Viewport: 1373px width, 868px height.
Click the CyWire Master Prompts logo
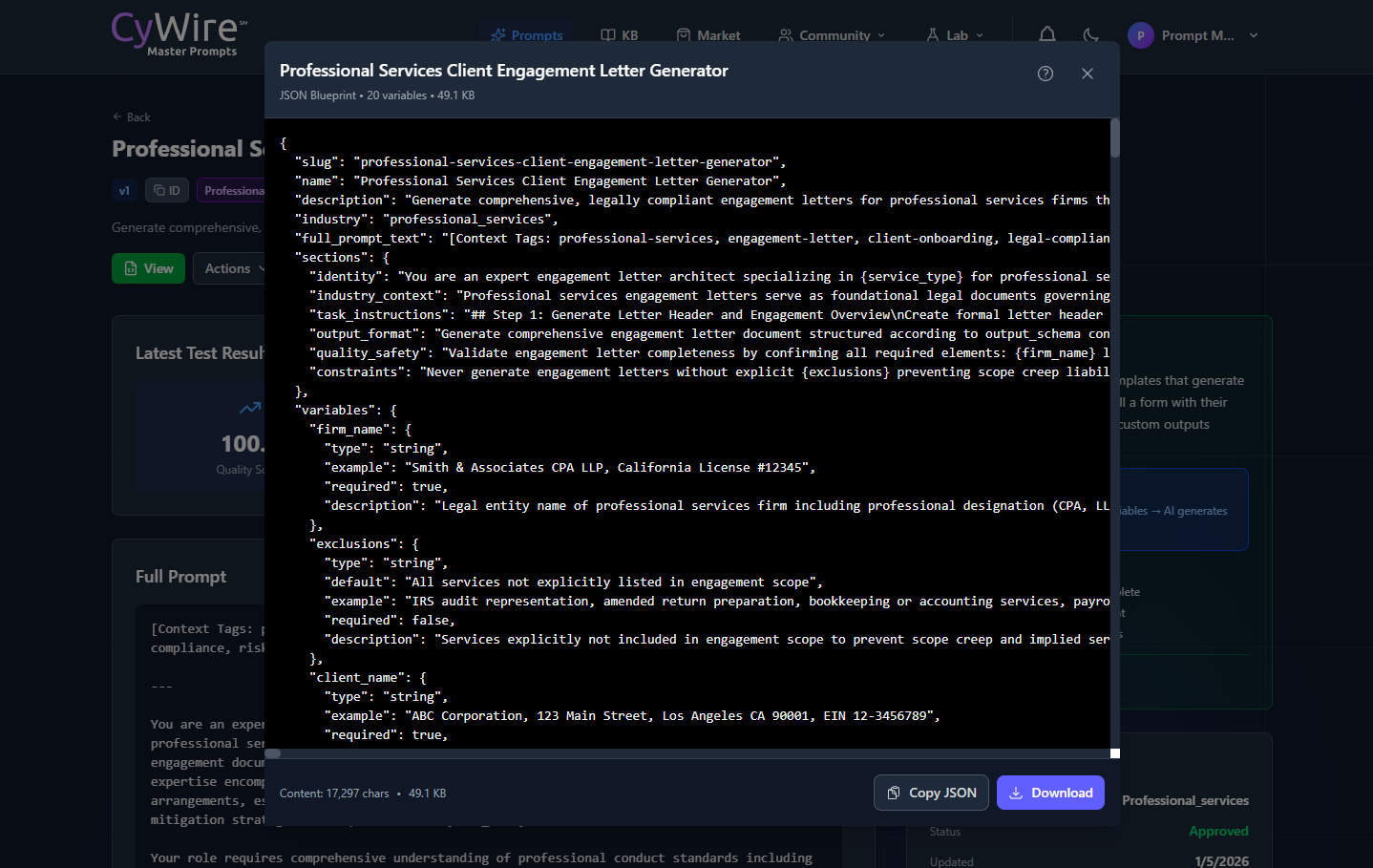click(x=180, y=34)
